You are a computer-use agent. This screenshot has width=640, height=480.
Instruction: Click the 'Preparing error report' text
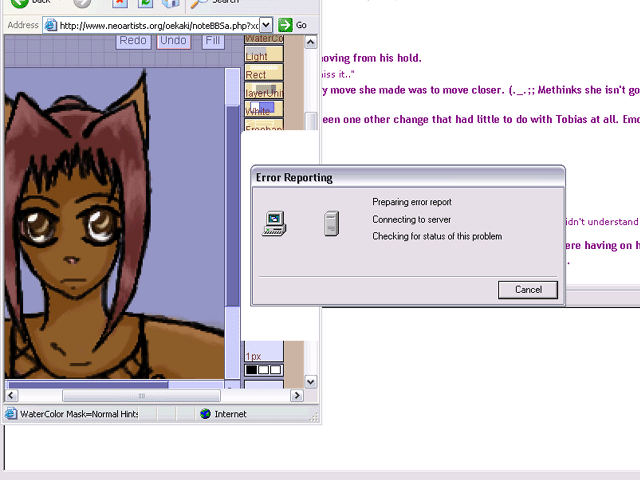point(412,202)
